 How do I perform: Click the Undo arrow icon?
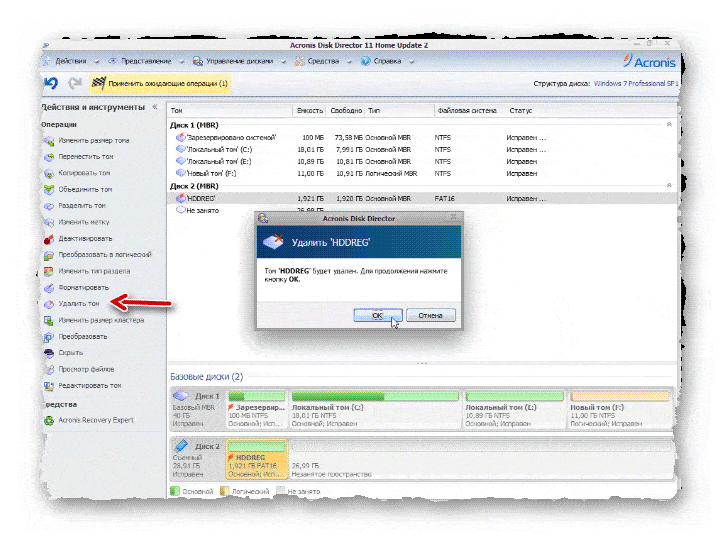click(x=51, y=83)
